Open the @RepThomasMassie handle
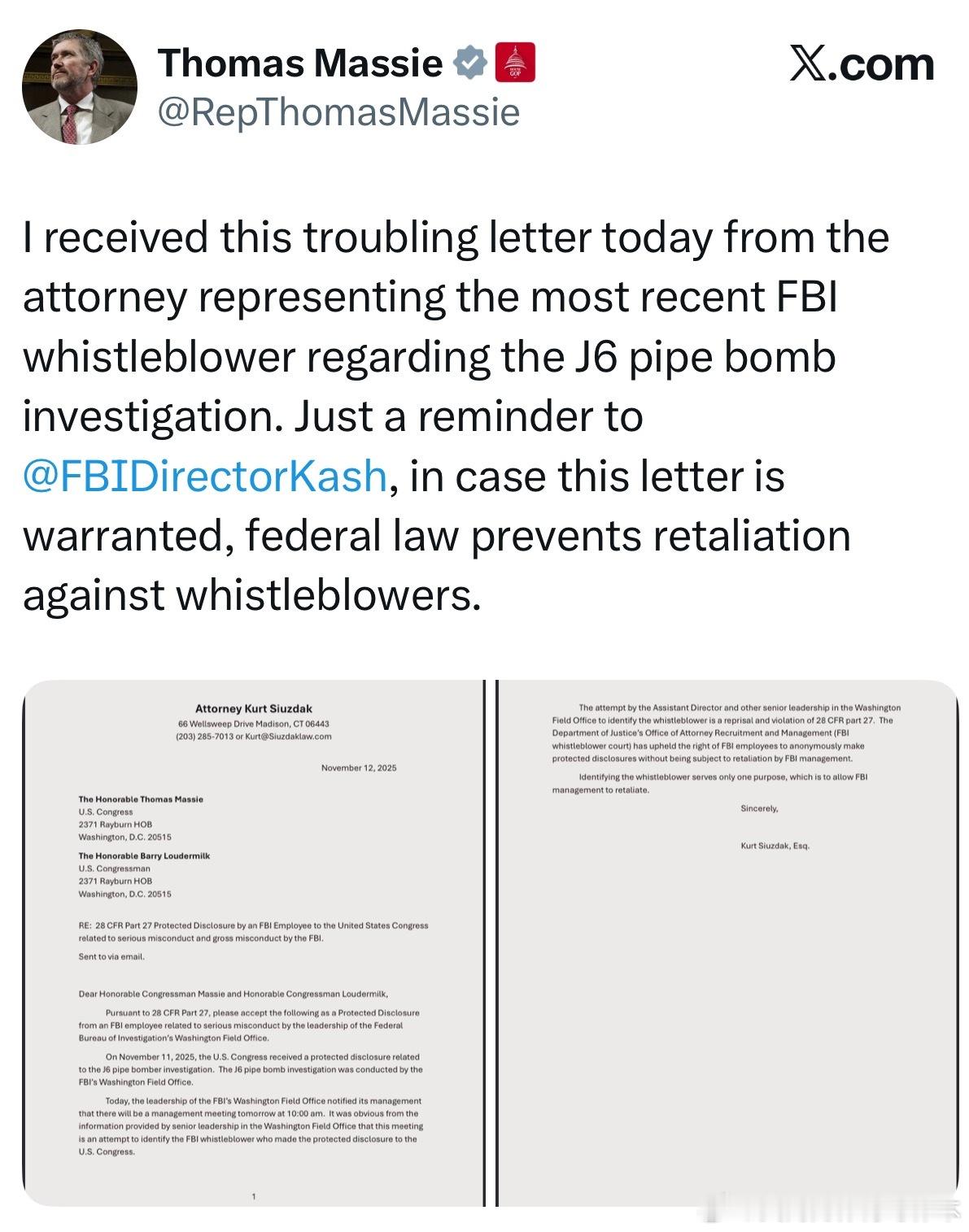969x1232 pixels. click(338, 112)
